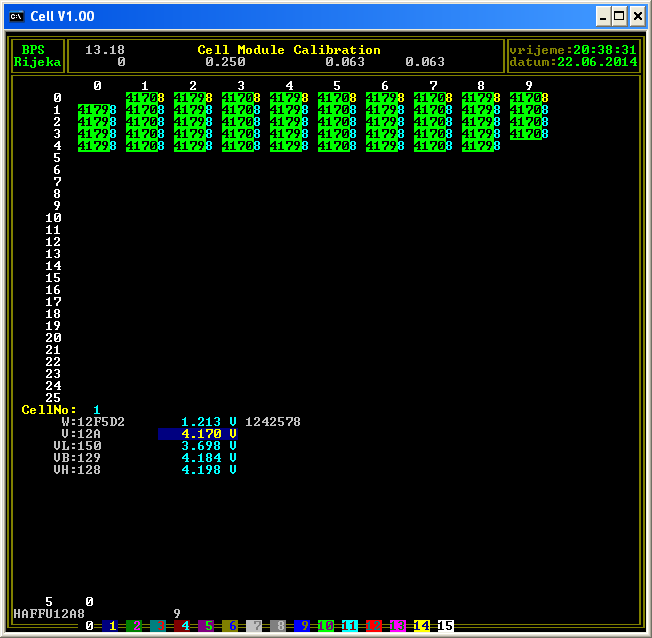The image size is (652, 638).
Task: Click the BPS Rijeka label box
Action: pos(37,56)
